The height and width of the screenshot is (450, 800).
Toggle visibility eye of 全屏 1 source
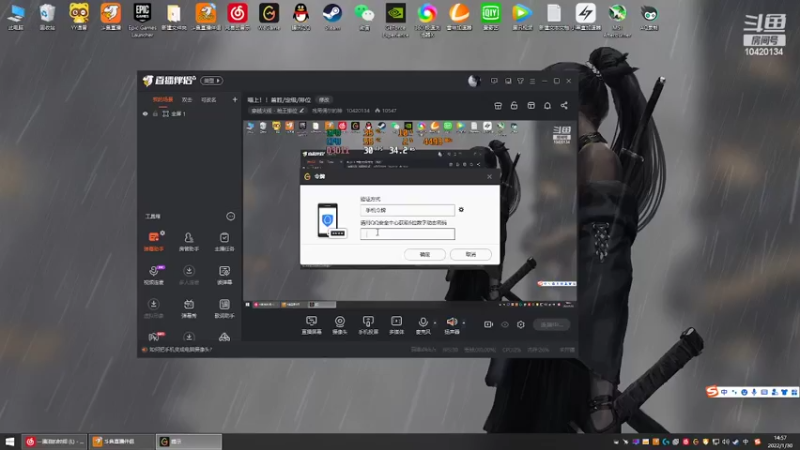[145, 114]
